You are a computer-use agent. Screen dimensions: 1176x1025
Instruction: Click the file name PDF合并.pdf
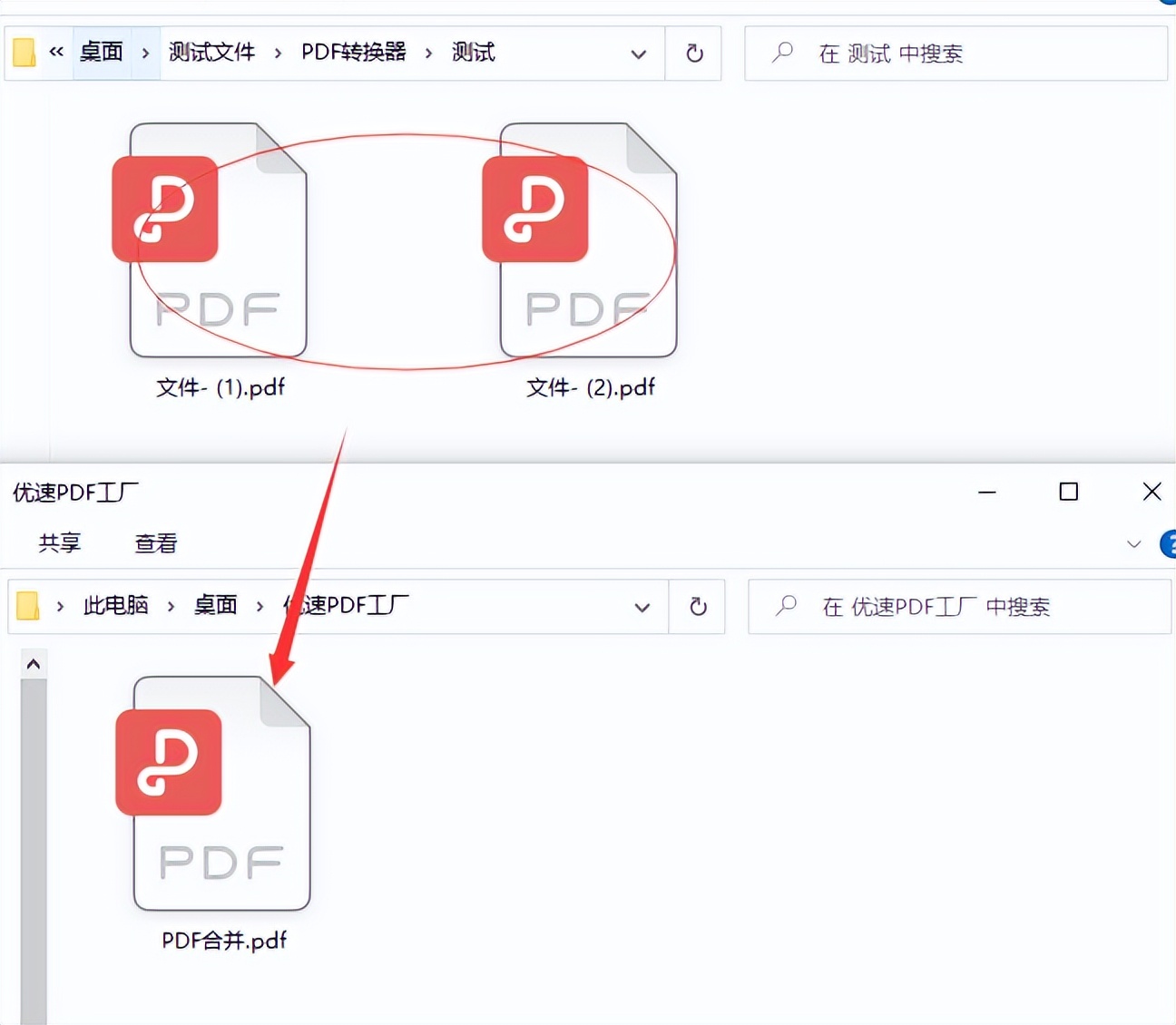click(224, 941)
